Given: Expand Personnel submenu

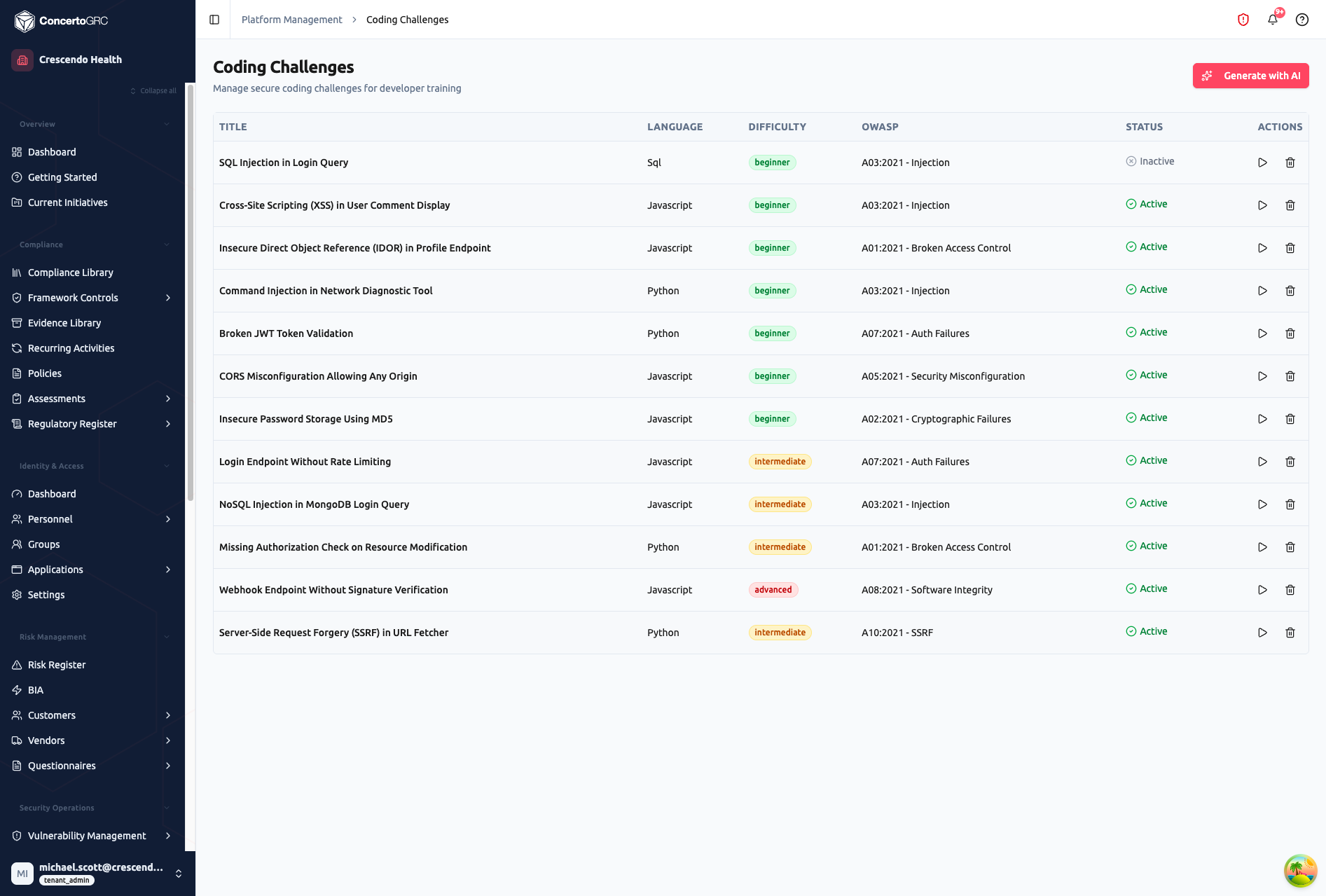Looking at the screenshot, I should [x=168, y=519].
